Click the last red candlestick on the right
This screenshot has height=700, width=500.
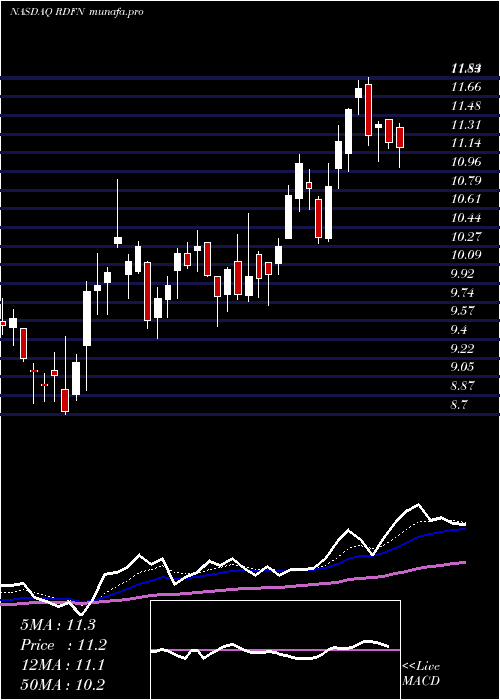[400, 138]
